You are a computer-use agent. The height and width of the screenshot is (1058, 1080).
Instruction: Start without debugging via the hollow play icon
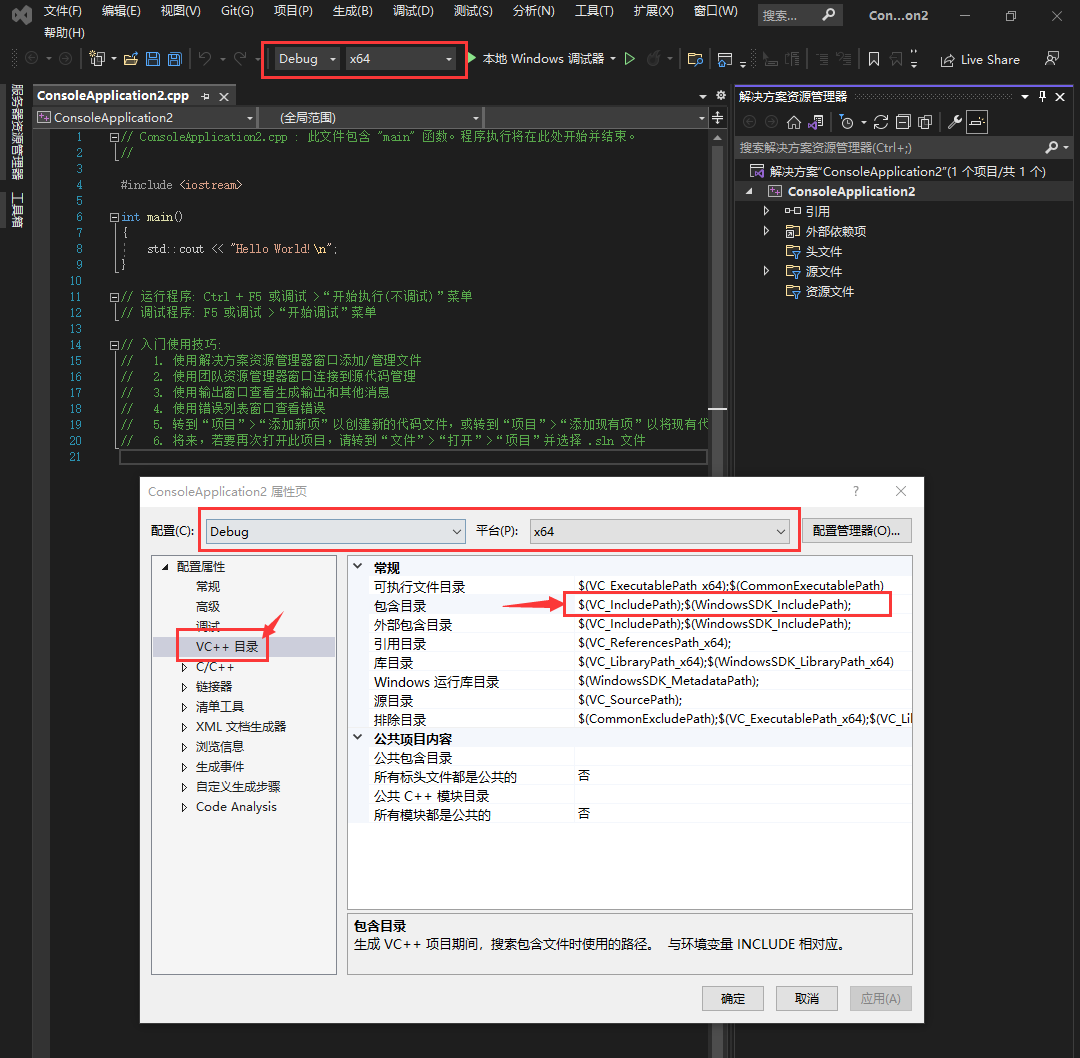point(630,59)
